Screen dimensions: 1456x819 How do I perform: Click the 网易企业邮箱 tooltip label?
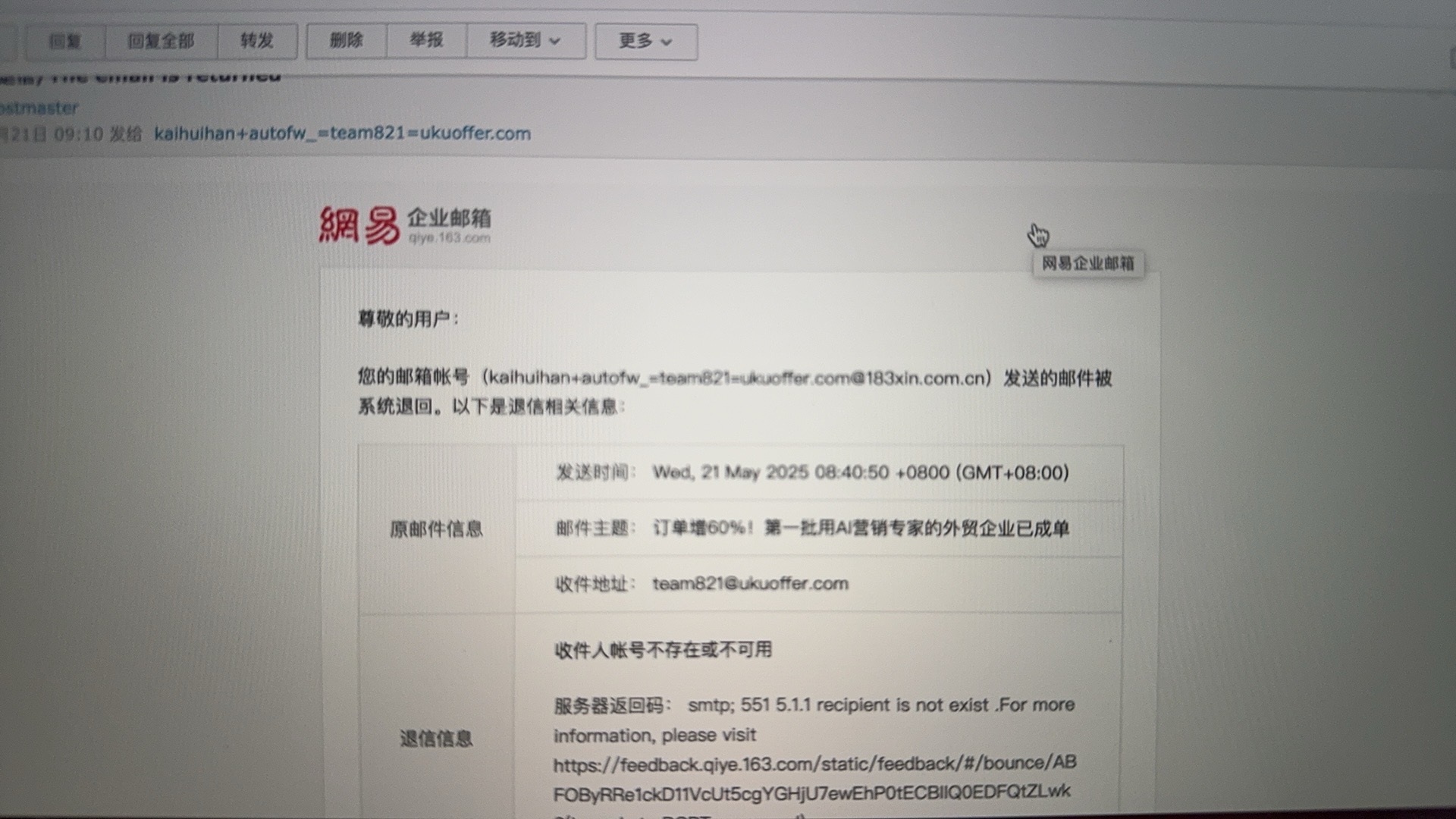(x=1087, y=264)
